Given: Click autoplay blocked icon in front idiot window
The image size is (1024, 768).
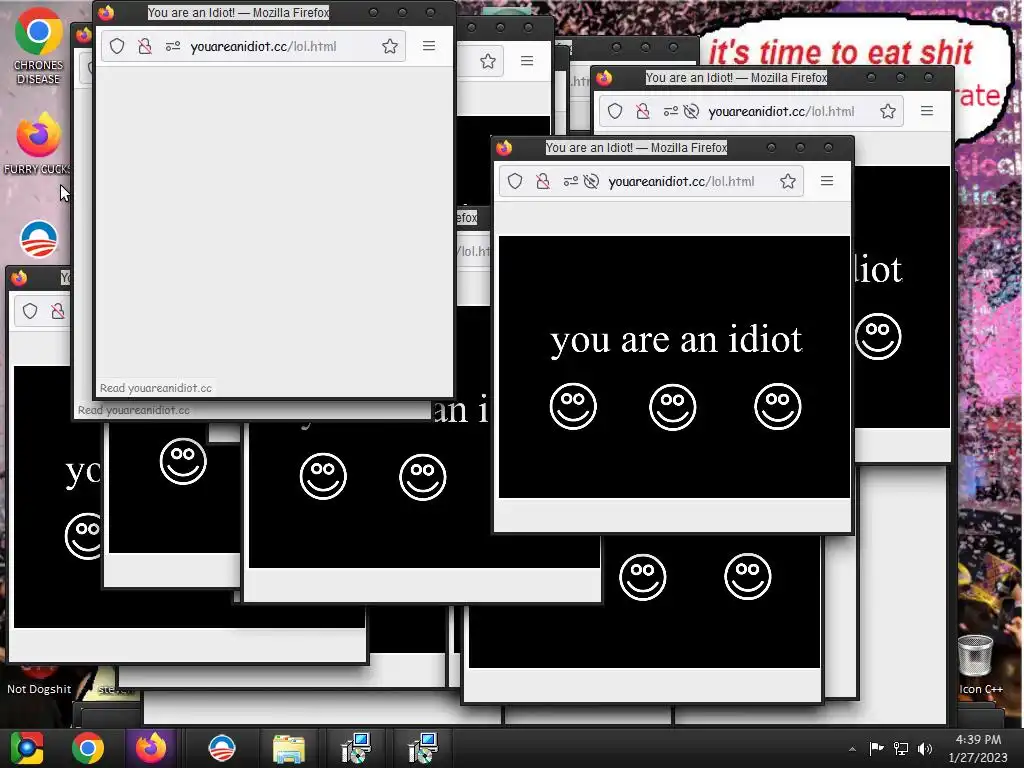Looking at the screenshot, I should pyautogui.click(x=591, y=182).
